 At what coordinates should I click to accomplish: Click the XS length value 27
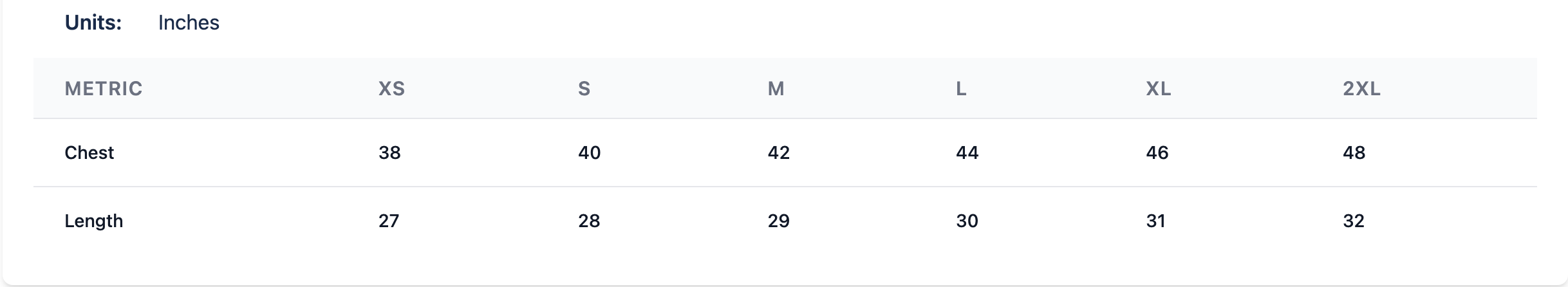pyautogui.click(x=389, y=221)
